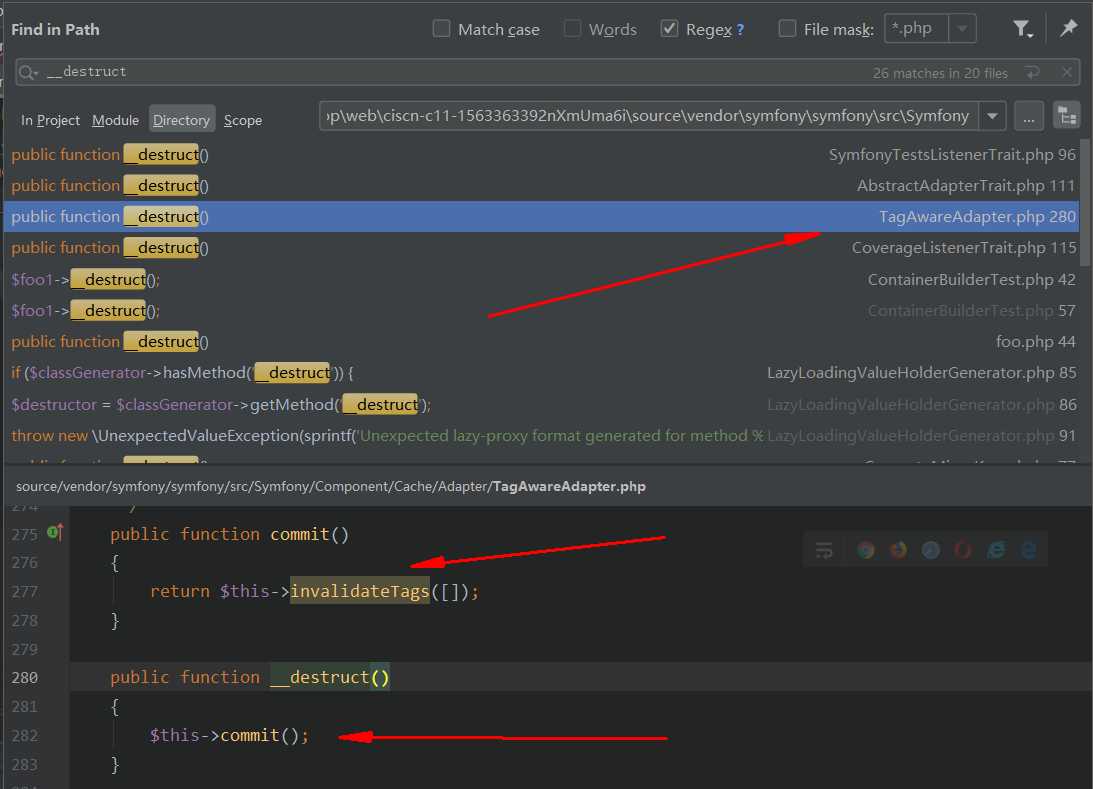
Task: Click the search history magnifier icon
Action: coord(28,72)
